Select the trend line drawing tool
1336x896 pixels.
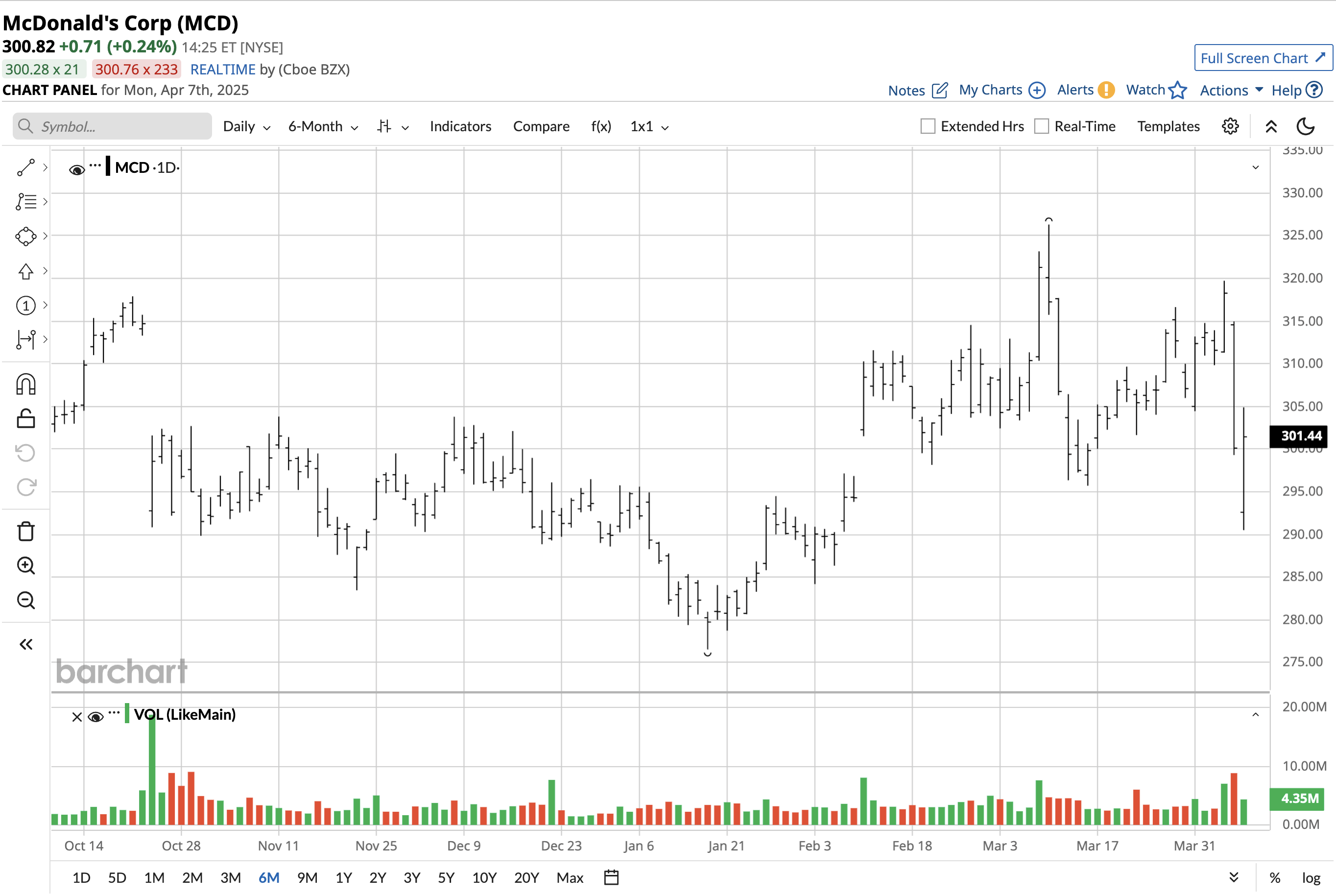(x=26, y=167)
